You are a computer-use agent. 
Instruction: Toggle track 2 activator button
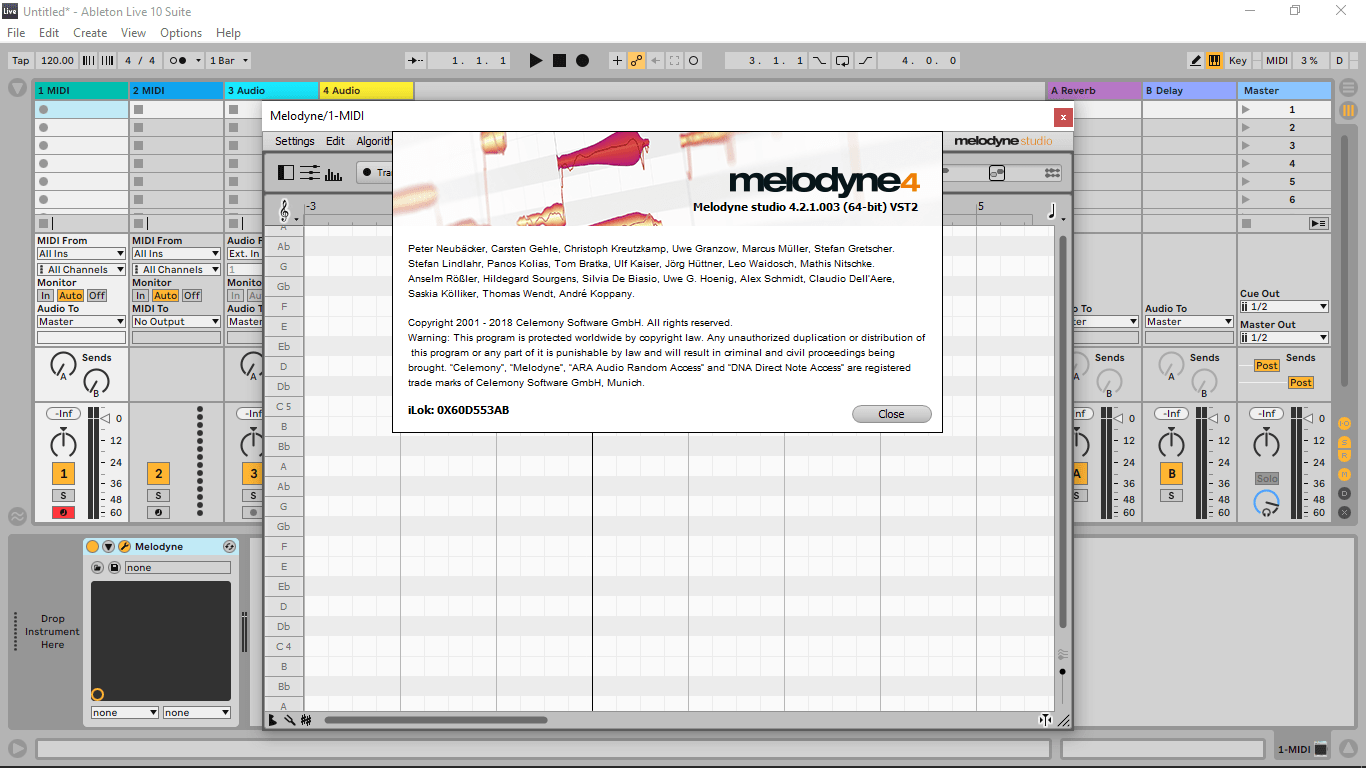[x=158, y=474]
